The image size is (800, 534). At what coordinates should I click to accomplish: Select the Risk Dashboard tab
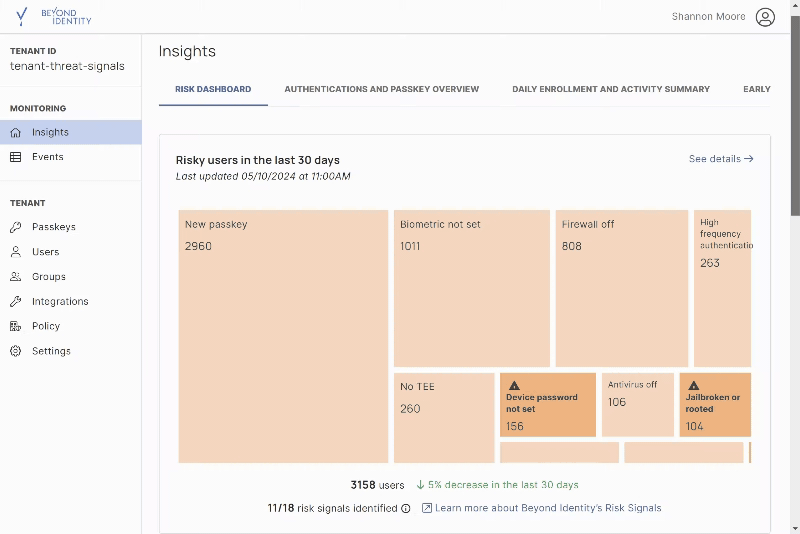213,89
